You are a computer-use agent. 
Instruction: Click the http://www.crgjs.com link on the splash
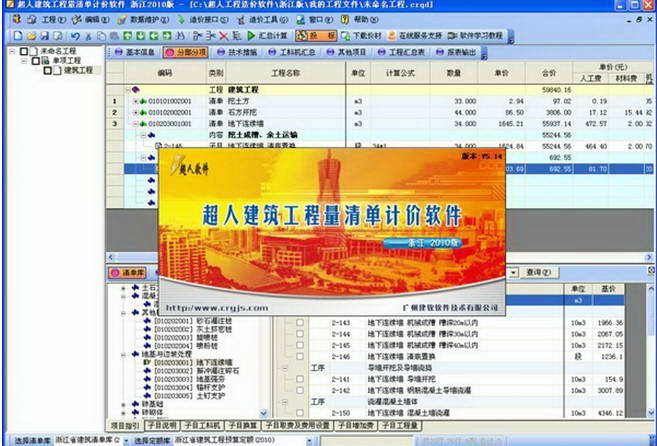click(x=217, y=308)
